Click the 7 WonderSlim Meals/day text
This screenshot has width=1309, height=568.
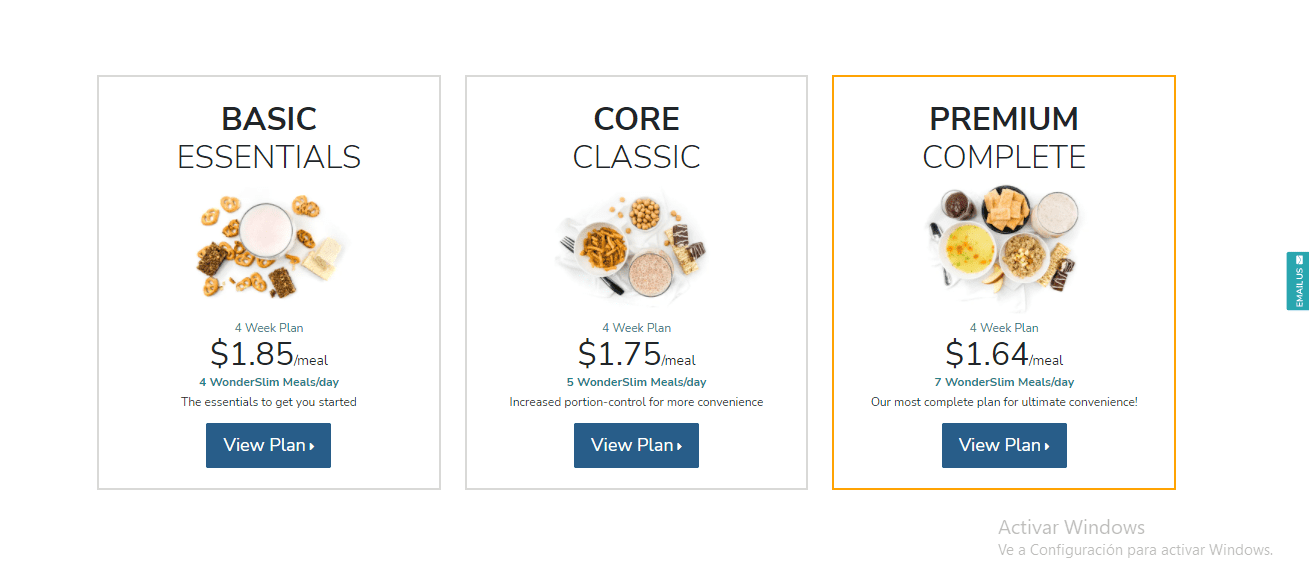1004,382
